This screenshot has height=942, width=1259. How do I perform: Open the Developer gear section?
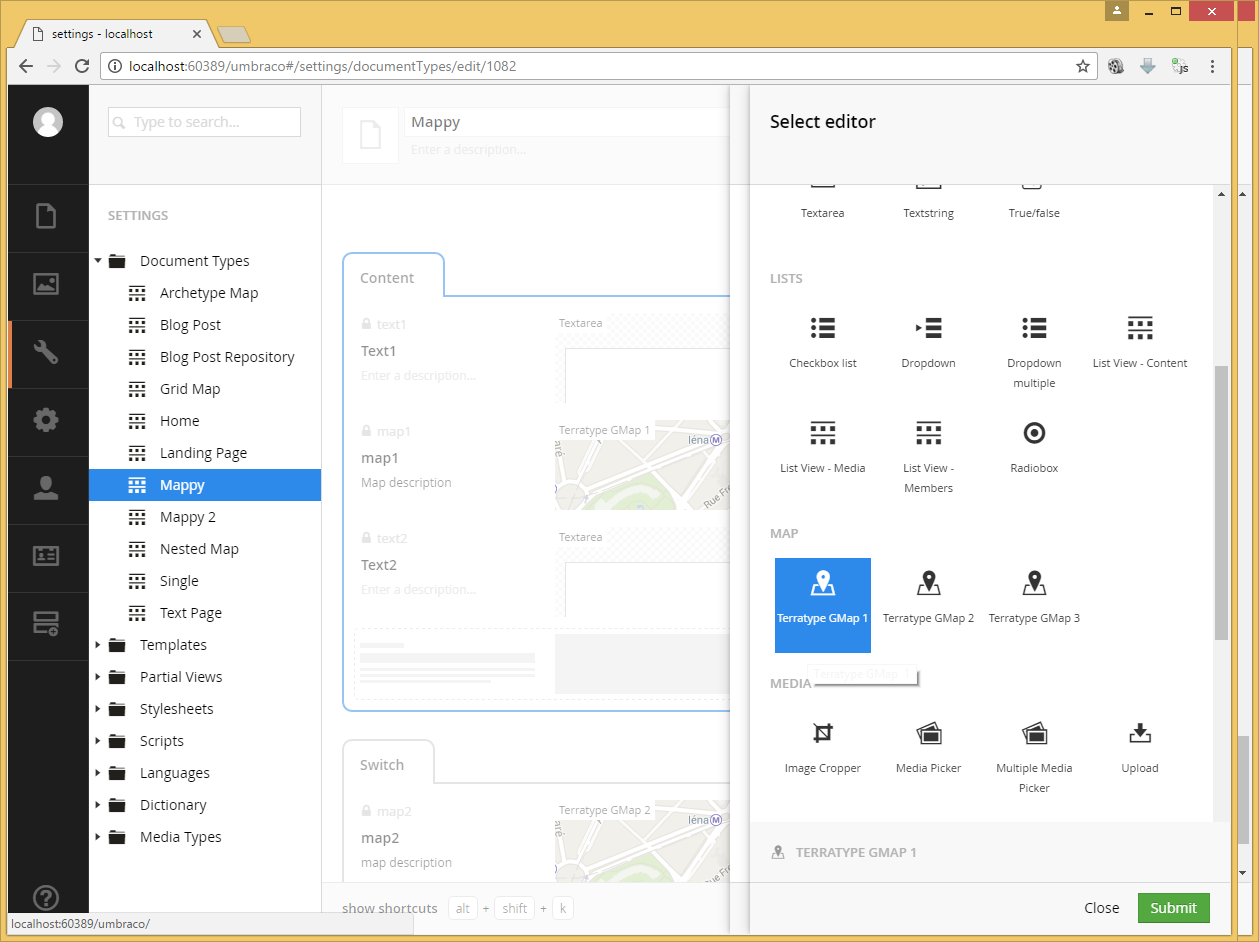[x=46, y=421]
